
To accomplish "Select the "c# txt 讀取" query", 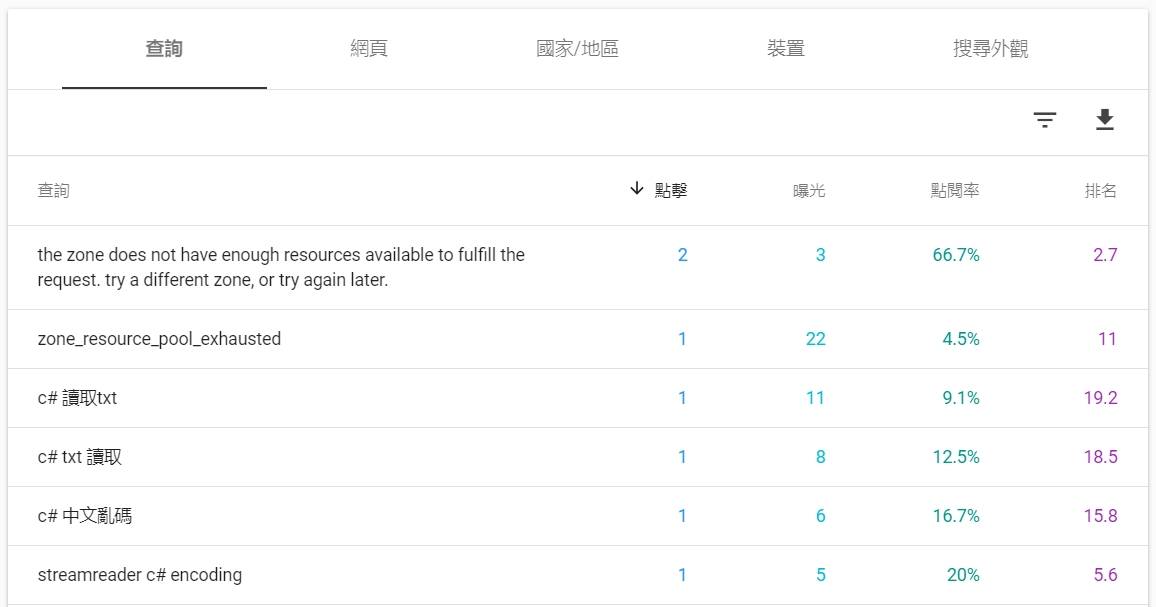I will click(x=80, y=457).
